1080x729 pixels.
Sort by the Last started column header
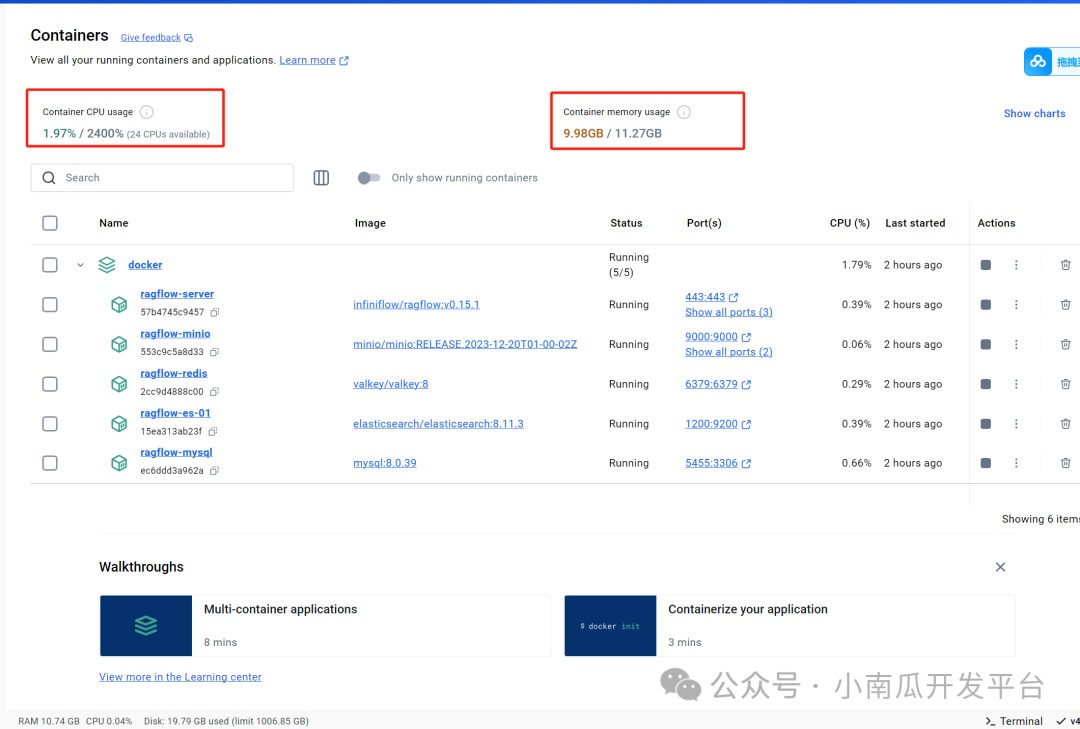point(915,223)
